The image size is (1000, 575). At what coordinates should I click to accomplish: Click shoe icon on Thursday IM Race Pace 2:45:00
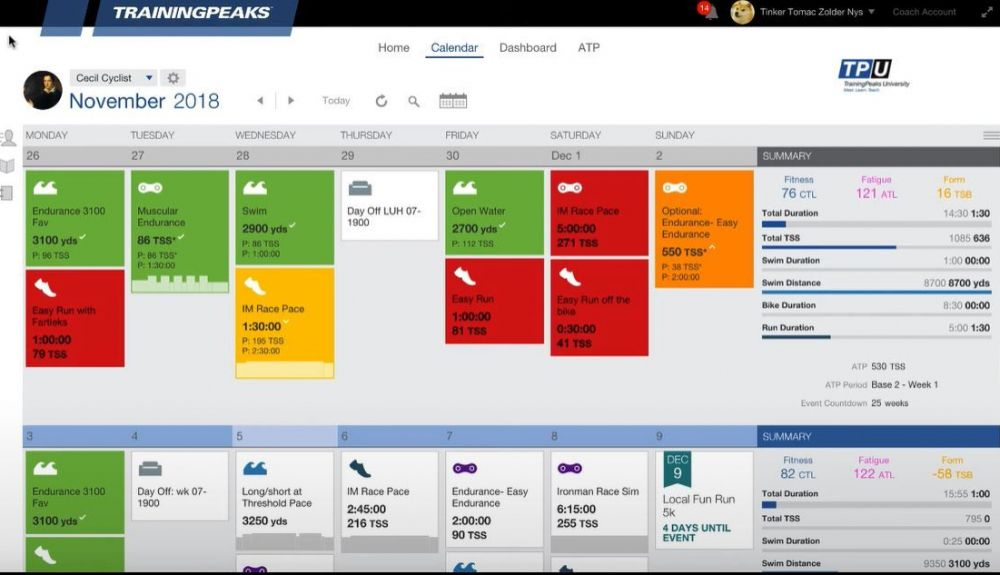pyautogui.click(x=360, y=469)
